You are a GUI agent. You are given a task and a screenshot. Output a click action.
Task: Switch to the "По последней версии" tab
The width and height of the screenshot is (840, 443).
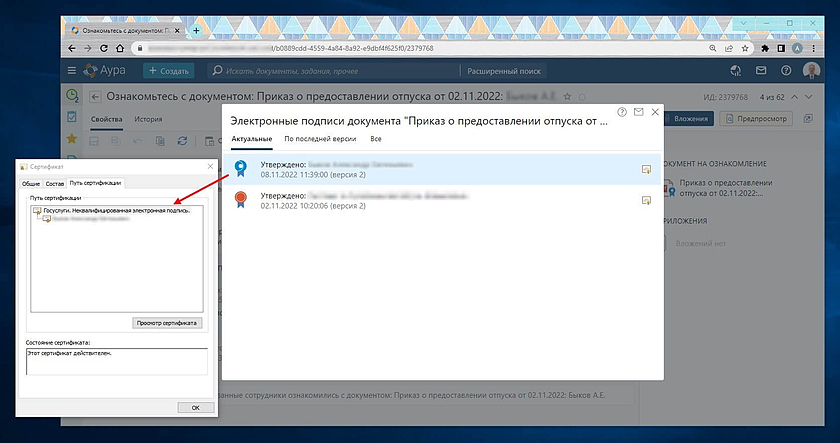[320, 139]
